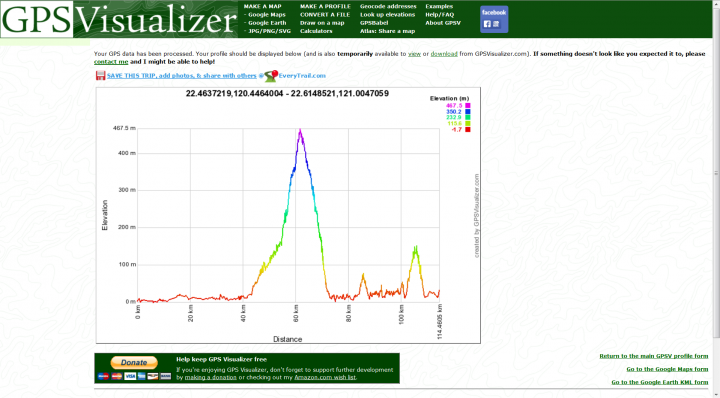Click 'created by GPSVisualizer.com' vertical text
This screenshot has height=398, width=720.
(477, 216)
